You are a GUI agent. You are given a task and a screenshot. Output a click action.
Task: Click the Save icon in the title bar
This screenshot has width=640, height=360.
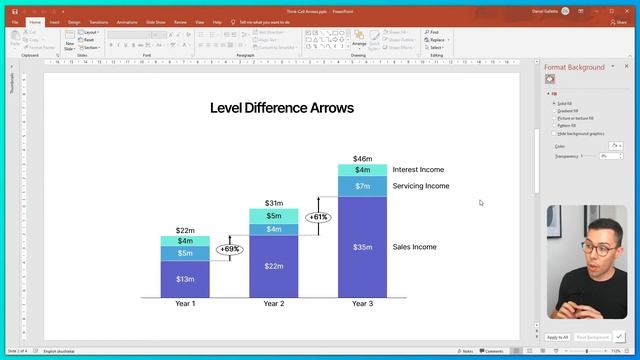15,11
